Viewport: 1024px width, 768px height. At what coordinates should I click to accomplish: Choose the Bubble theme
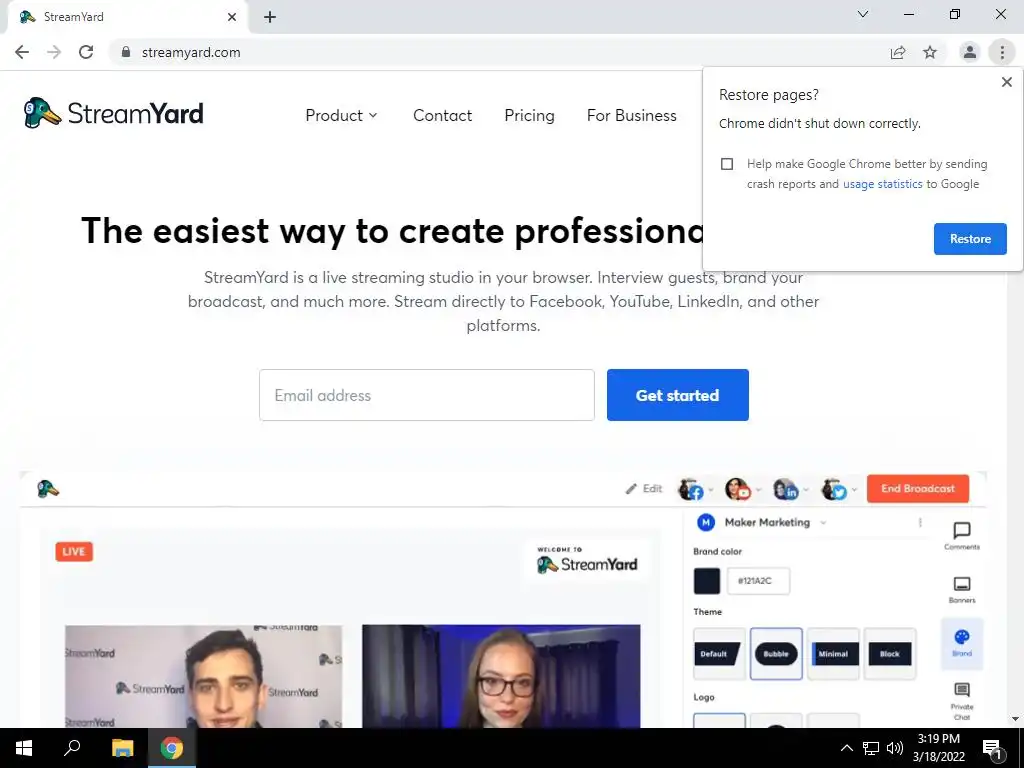coord(776,654)
